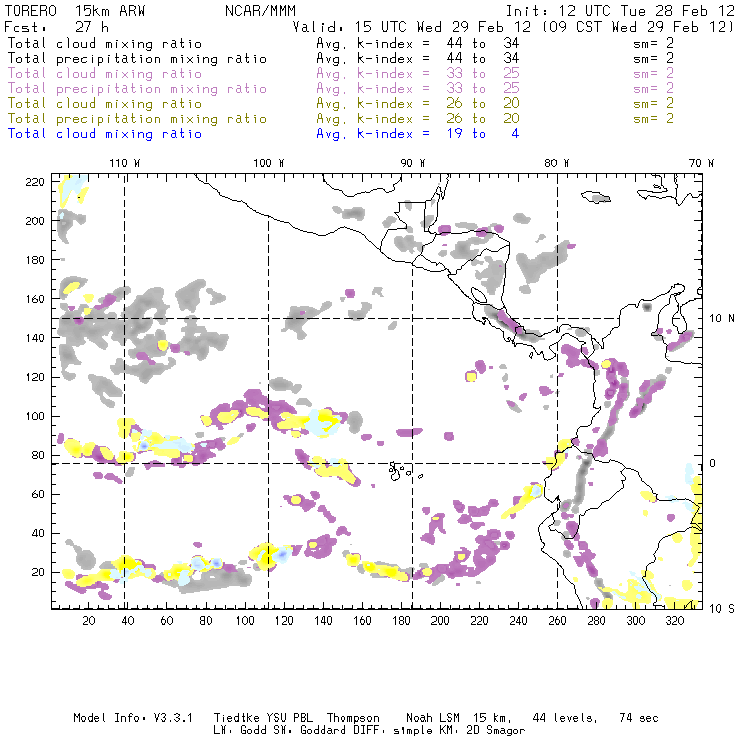740x740 pixels.
Task: Select the black 'Total precipitation mixing ratio' legend line
Action: 137,59
